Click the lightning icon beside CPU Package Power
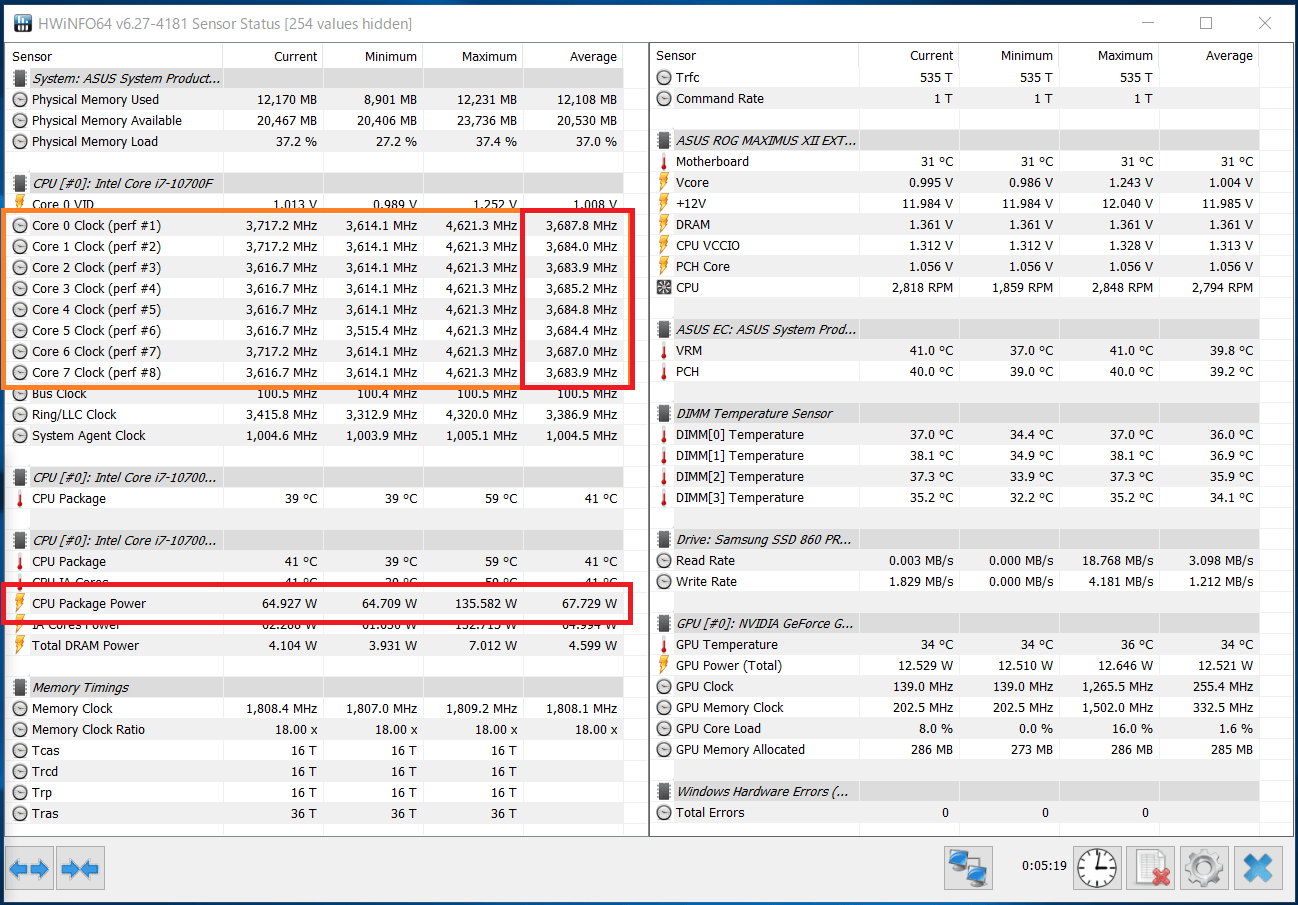Screen dimensions: 1298x905 tap(20, 603)
